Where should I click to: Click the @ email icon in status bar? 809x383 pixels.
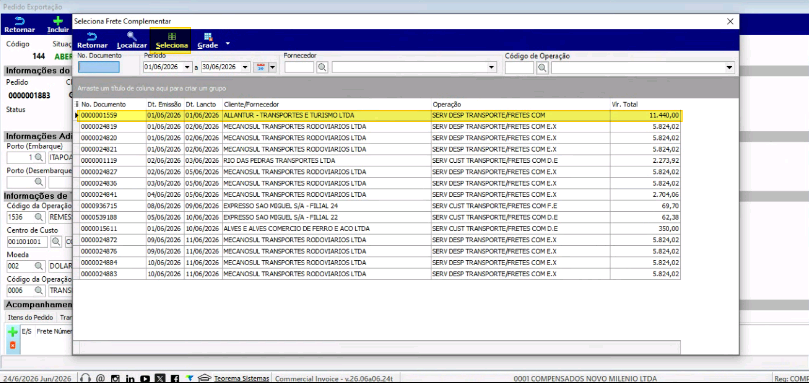[x=101, y=378]
